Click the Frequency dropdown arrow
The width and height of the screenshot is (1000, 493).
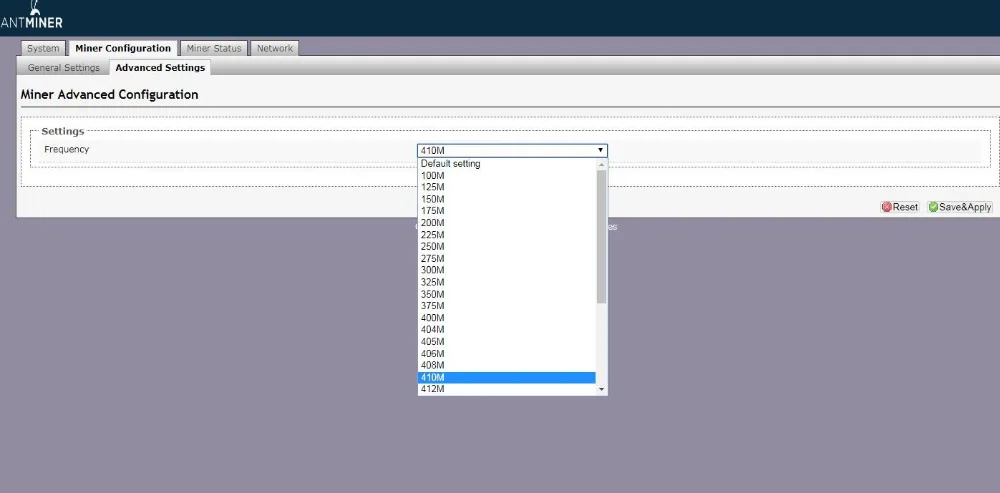pyautogui.click(x=600, y=151)
